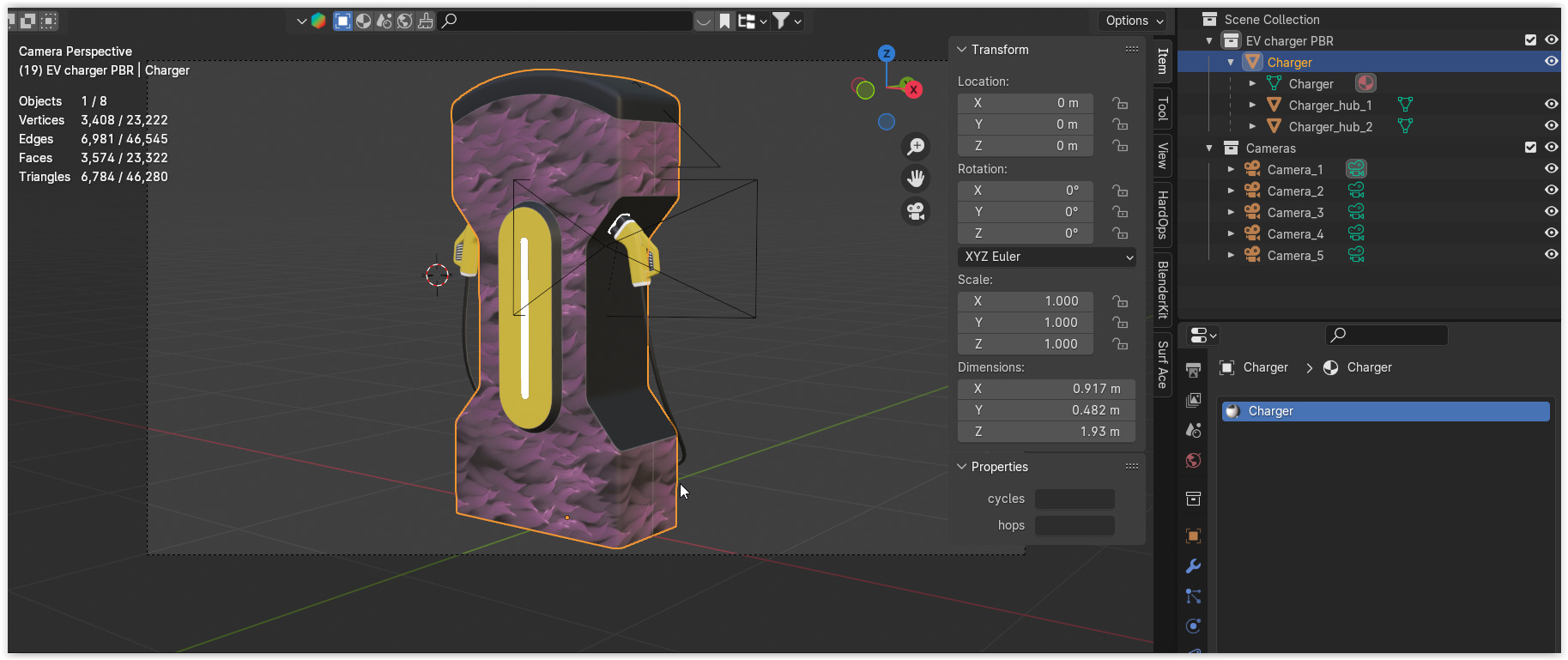This screenshot has height=660, width=1568.
Task: Open the Collection properties tab icon
Action: [1193, 499]
